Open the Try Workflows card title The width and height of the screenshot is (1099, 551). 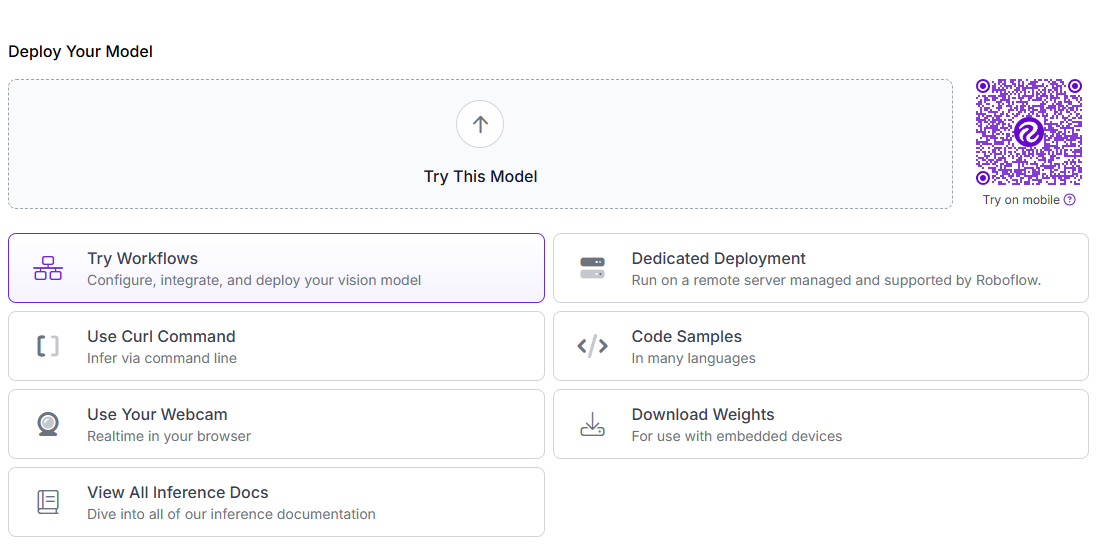coord(143,259)
